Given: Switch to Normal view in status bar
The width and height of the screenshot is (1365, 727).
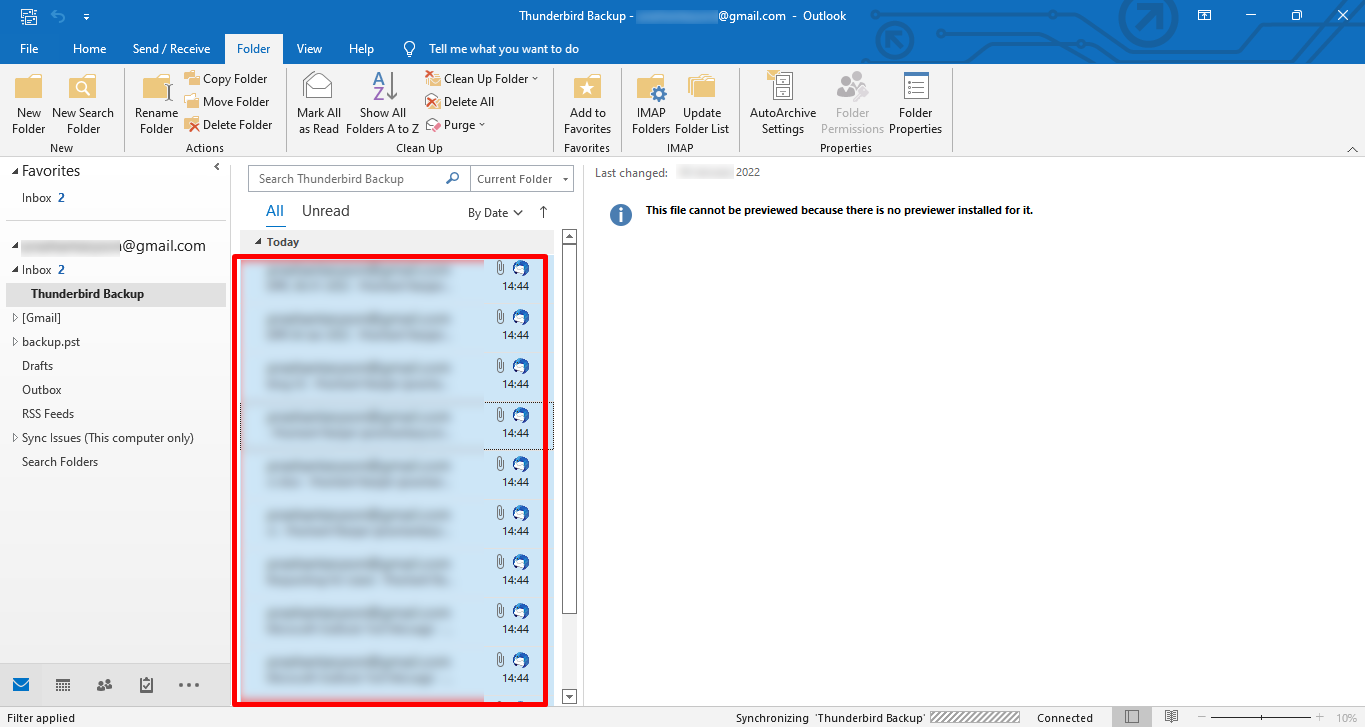Looking at the screenshot, I should (x=1131, y=717).
